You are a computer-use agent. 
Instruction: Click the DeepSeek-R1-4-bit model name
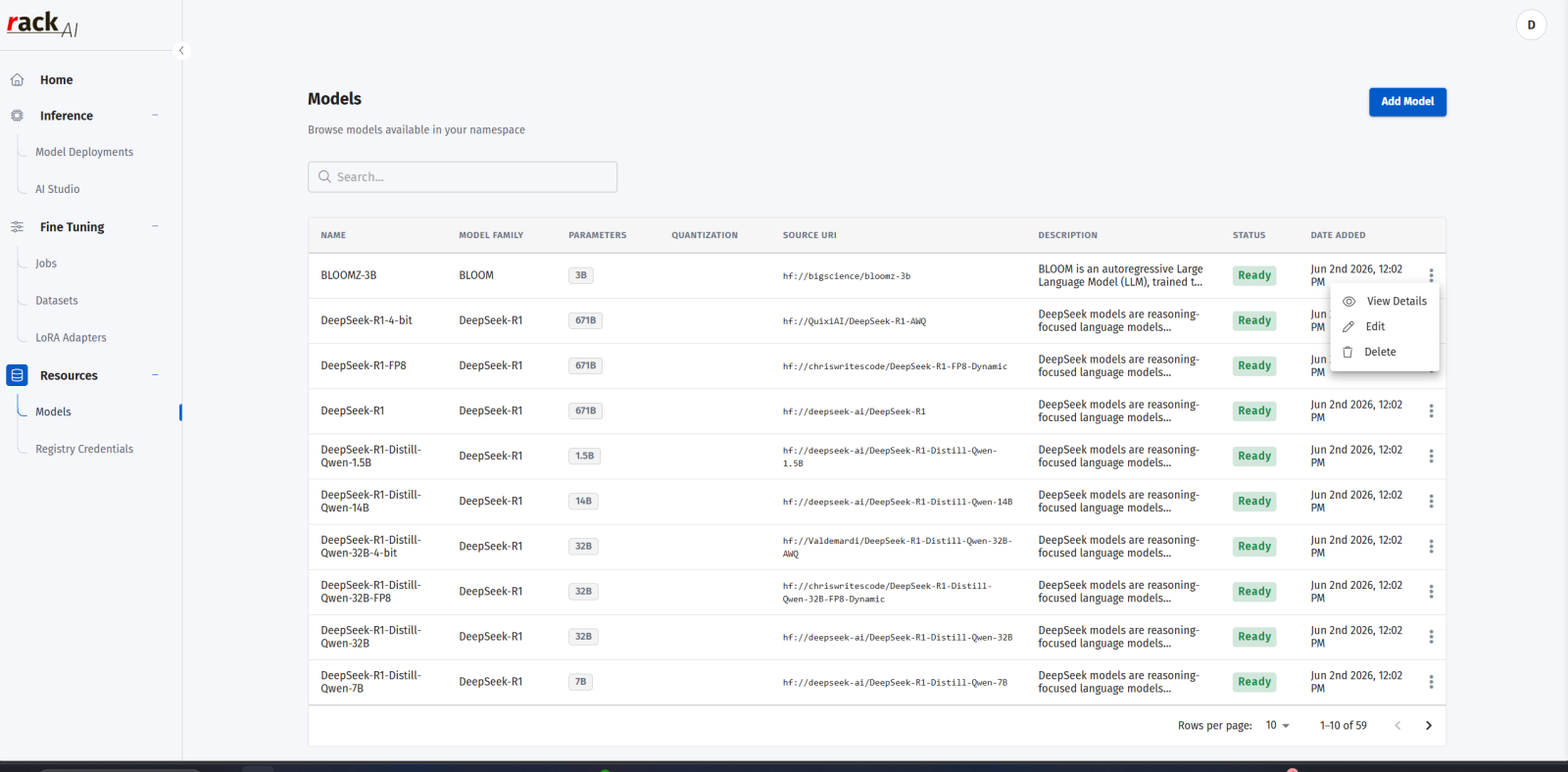click(x=367, y=321)
